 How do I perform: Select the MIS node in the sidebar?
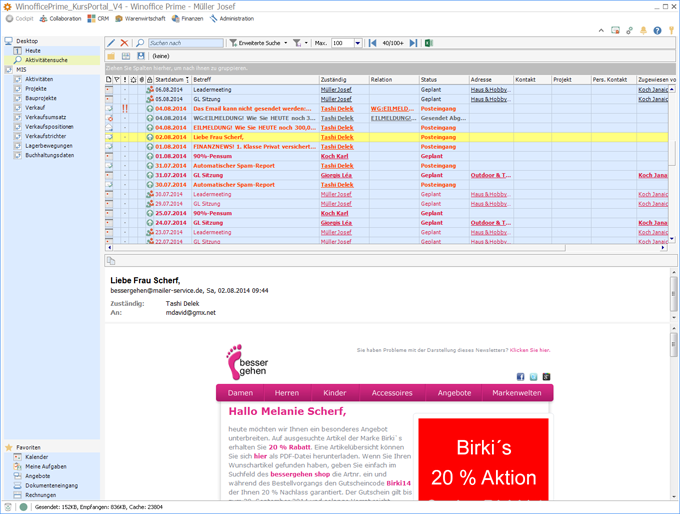tap(21, 70)
